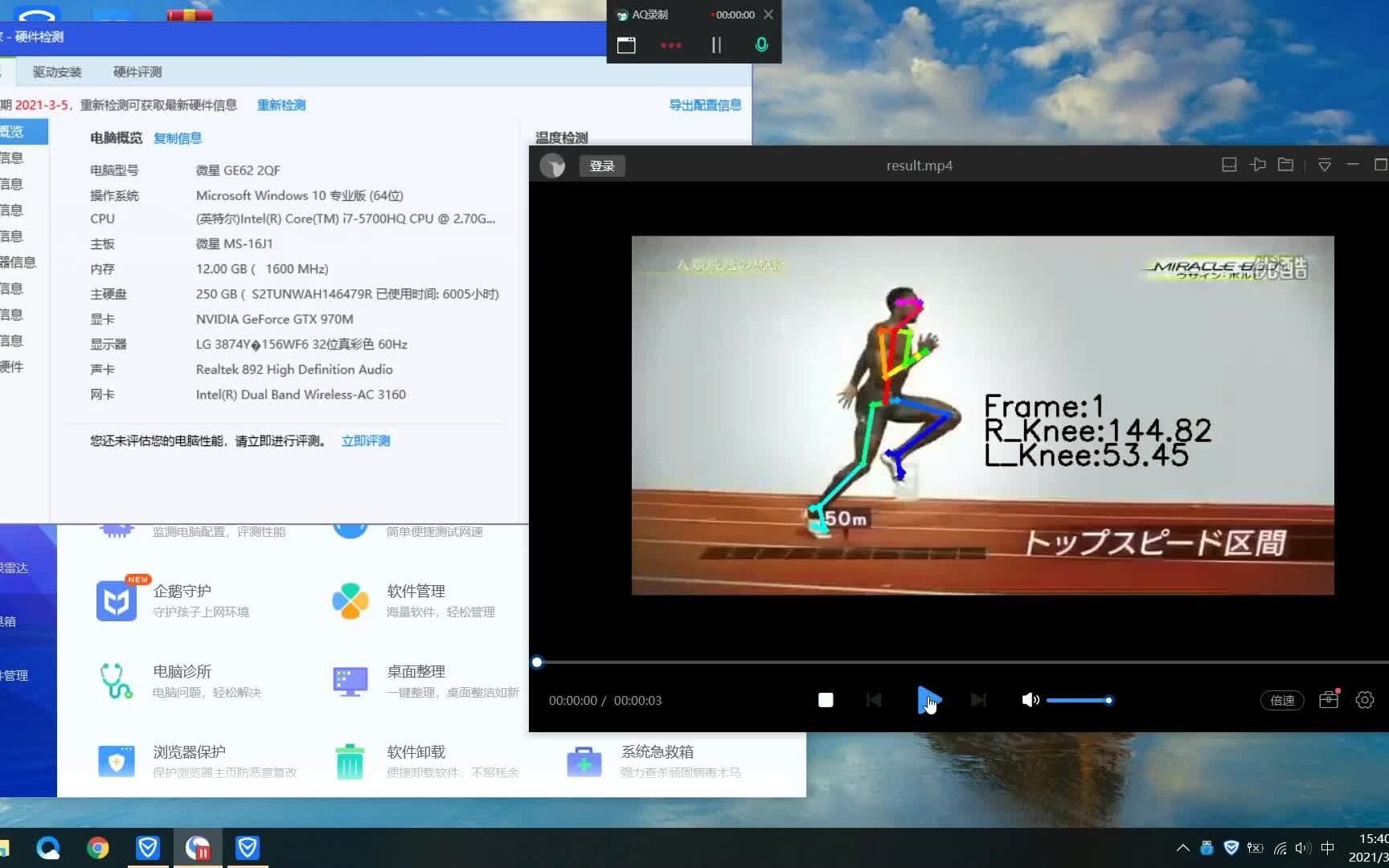Screen dimensions: 1389x868
Task: Click 重新检测 re-detect link
Action: (281, 105)
